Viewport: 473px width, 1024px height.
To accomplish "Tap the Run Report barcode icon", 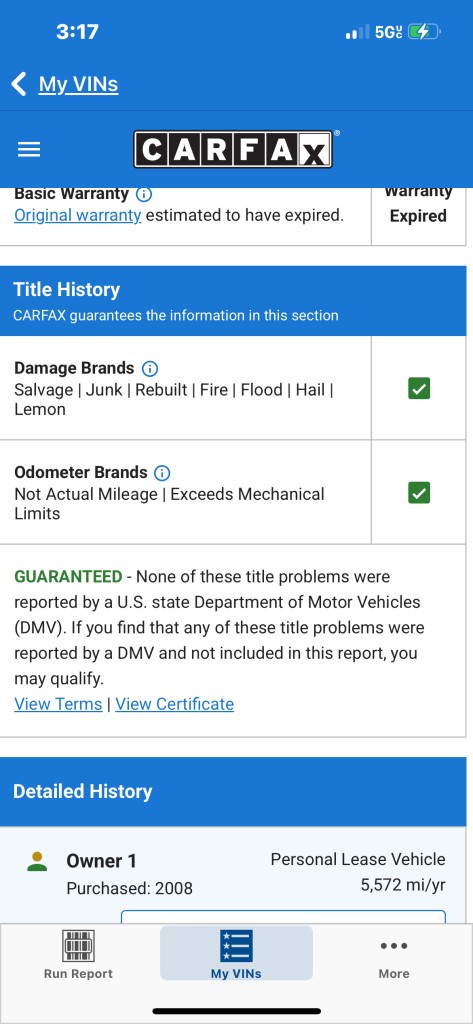I will (78, 945).
